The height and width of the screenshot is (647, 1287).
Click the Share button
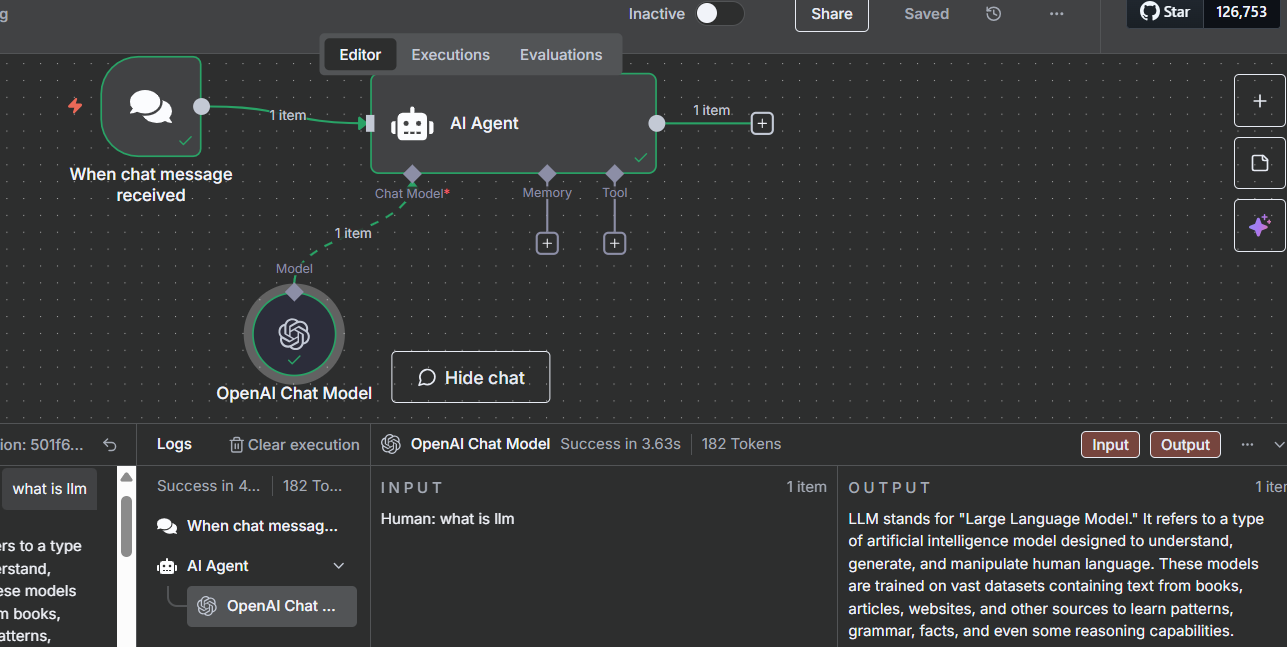(x=832, y=14)
